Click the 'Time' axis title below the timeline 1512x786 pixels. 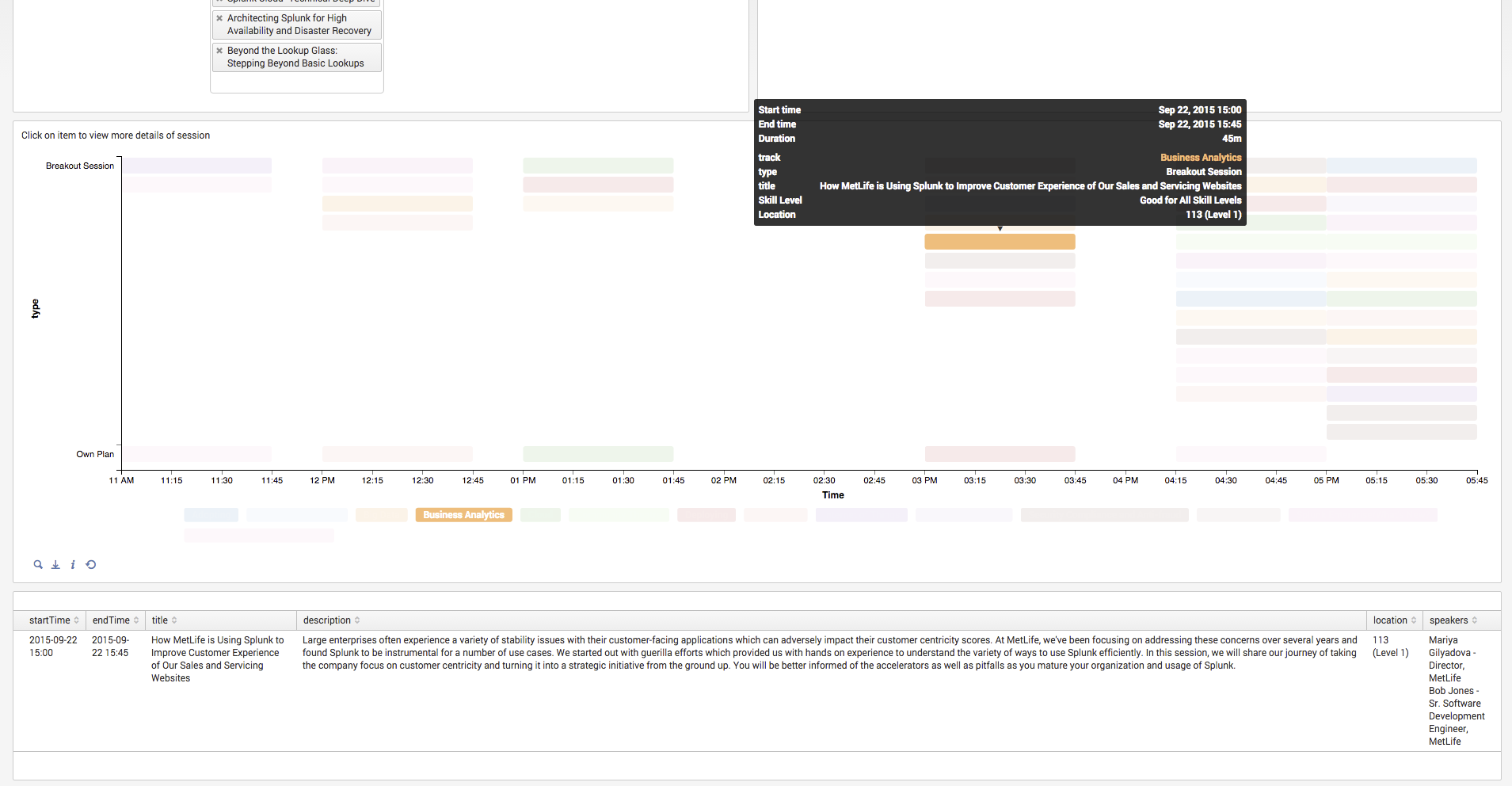[833, 495]
